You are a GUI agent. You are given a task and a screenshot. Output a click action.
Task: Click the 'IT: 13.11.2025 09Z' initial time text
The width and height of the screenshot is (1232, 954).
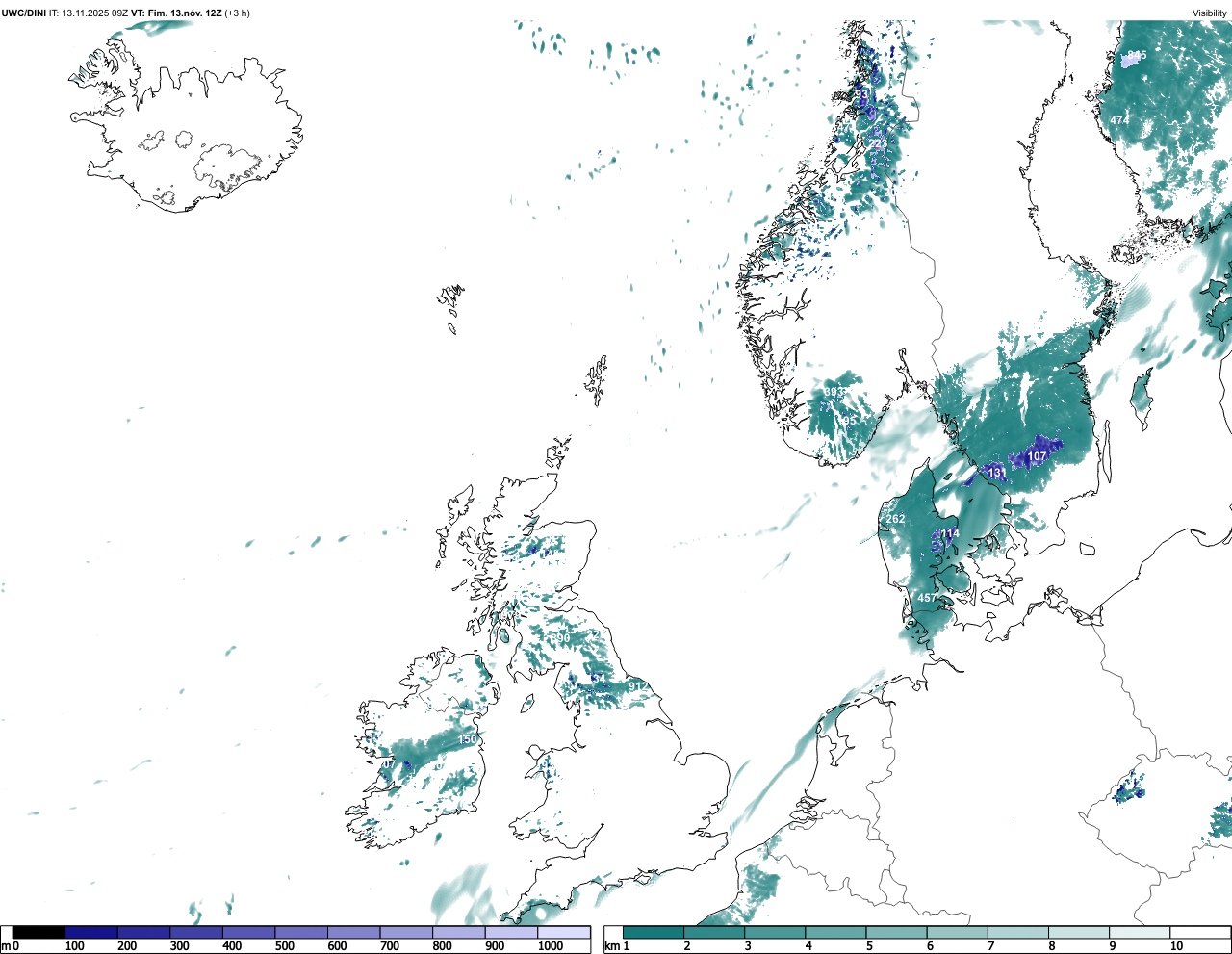[89, 13]
